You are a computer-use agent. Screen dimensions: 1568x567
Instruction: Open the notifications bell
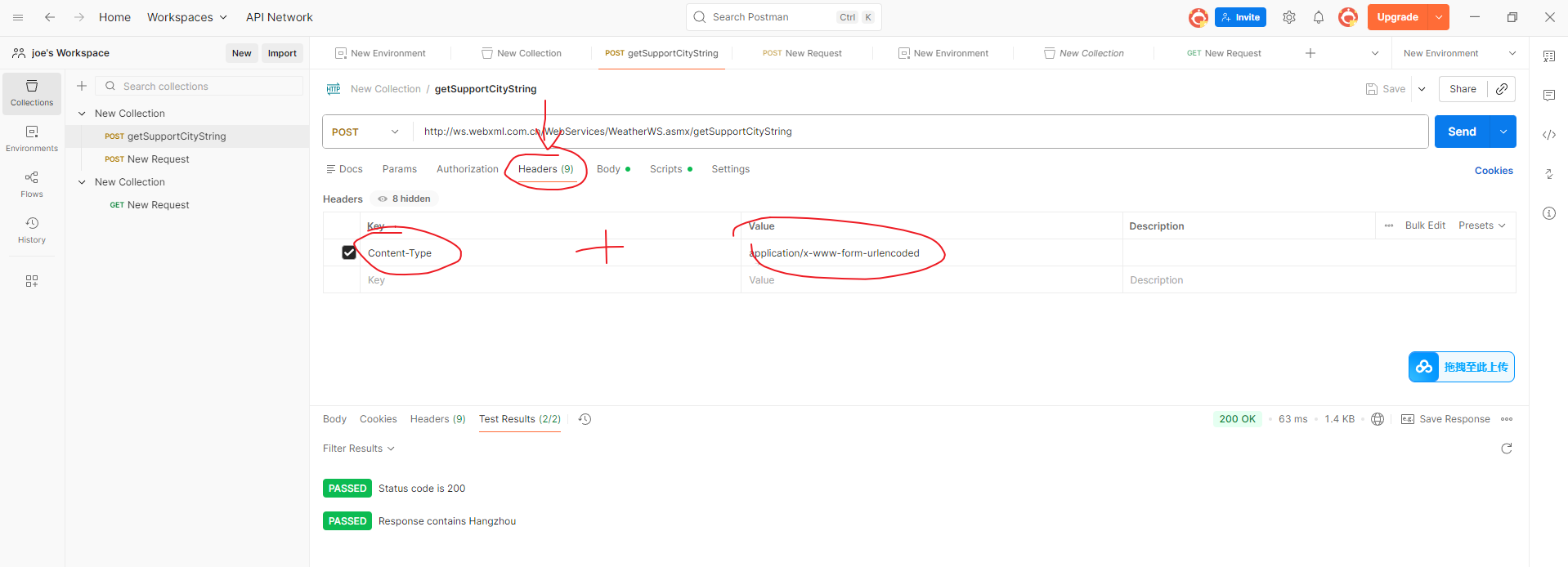pyautogui.click(x=1319, y=17)
